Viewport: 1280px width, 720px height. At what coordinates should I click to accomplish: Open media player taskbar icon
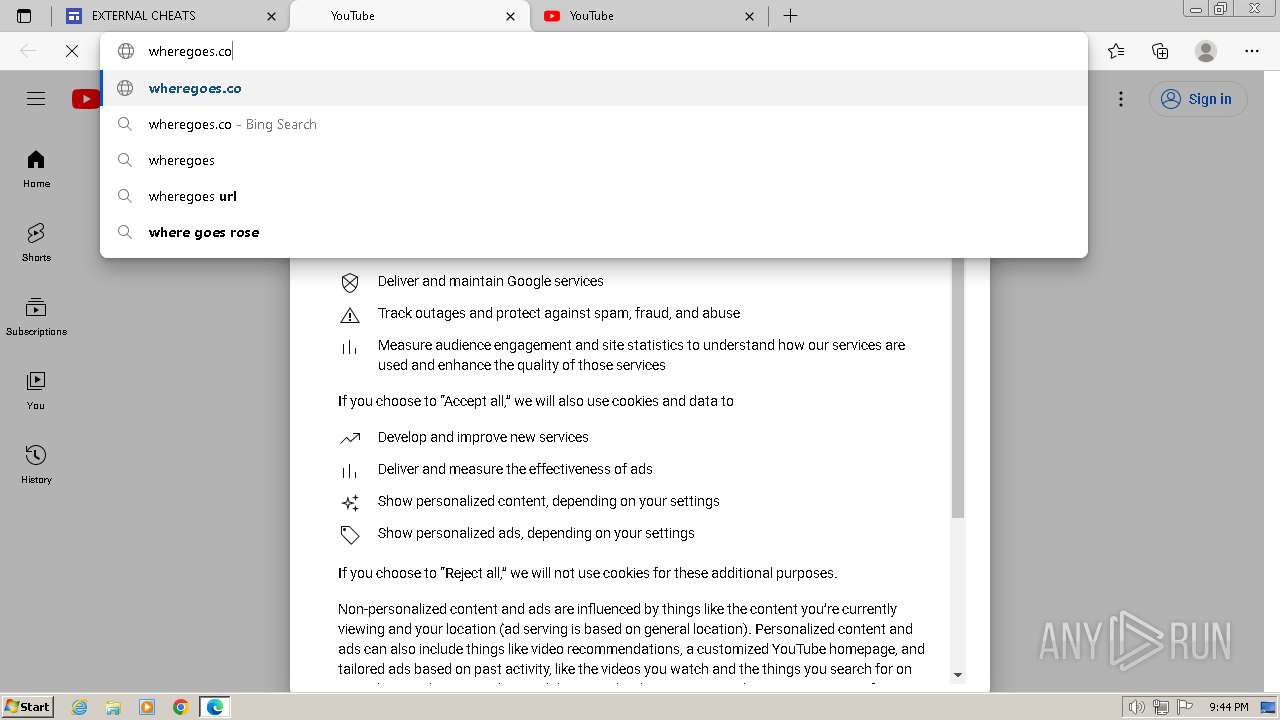(147, 707)
